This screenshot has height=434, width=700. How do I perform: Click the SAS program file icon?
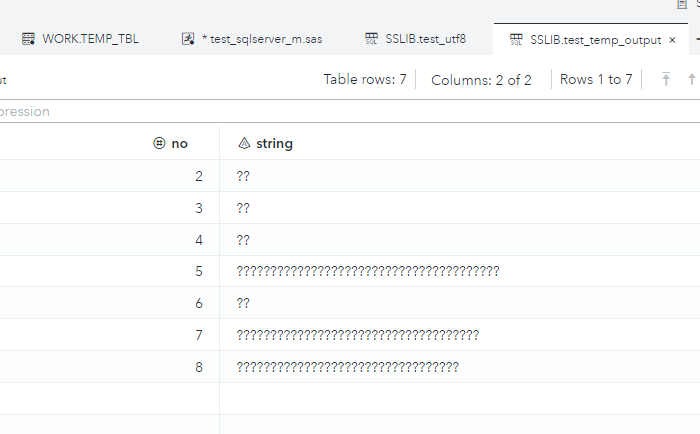187,40
